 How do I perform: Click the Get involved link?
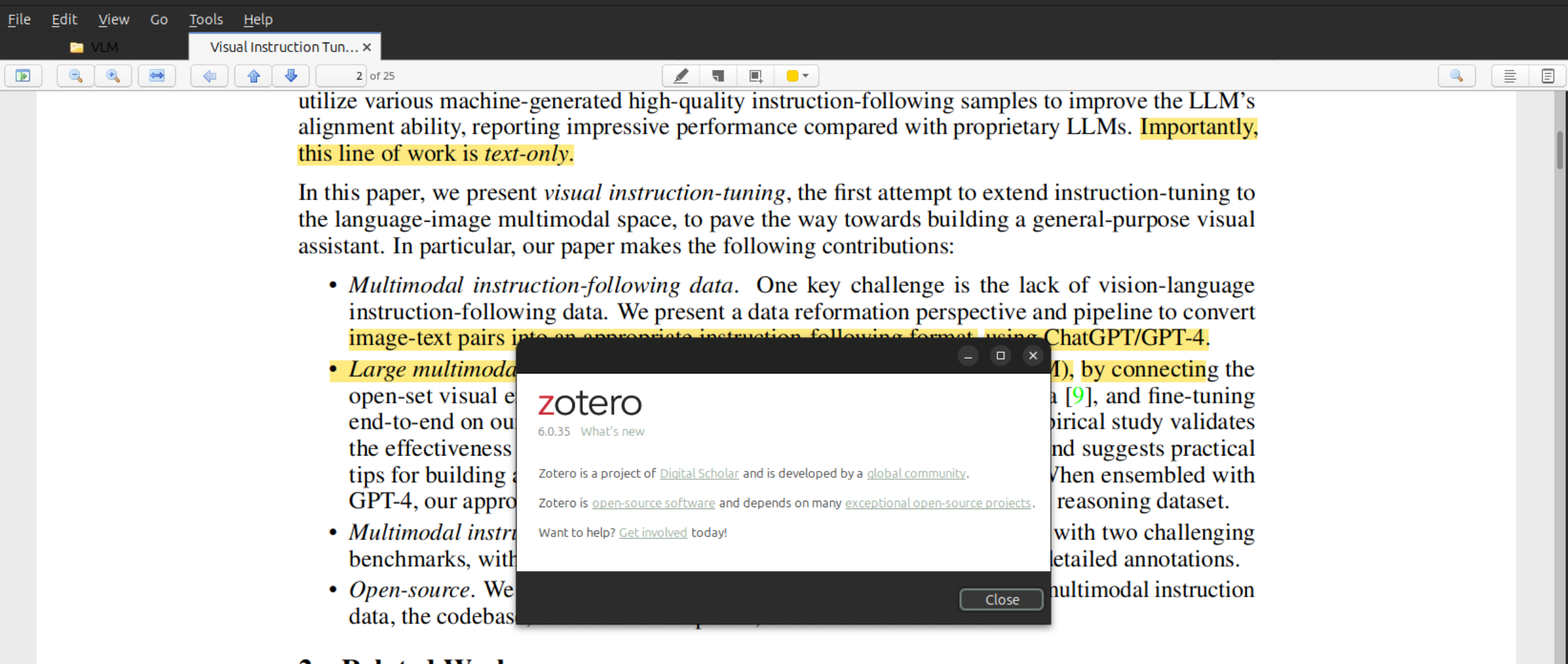[652, 532]
